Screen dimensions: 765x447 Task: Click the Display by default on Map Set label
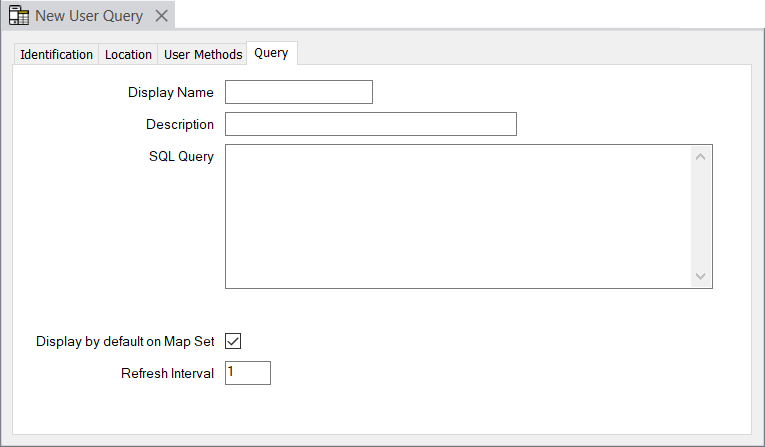coord(125,341)
